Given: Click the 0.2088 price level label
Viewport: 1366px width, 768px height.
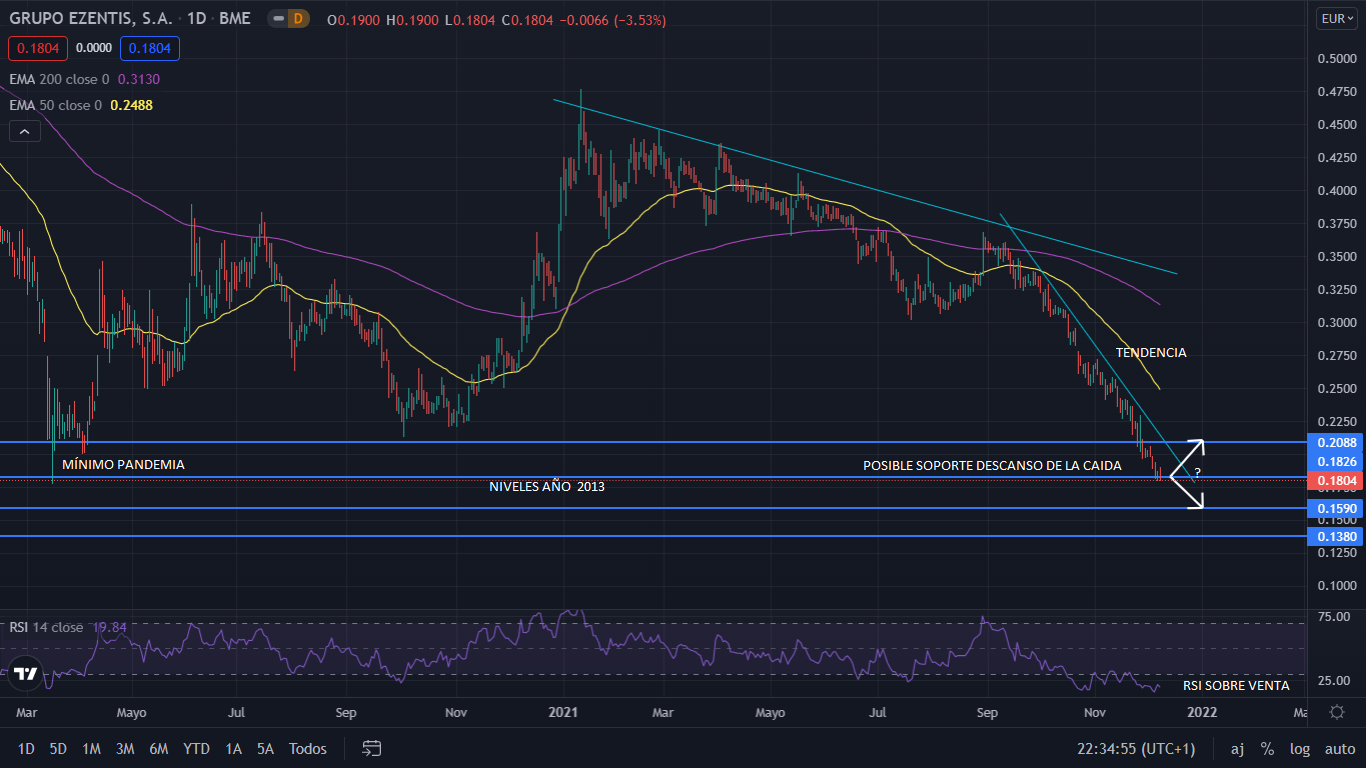Looking at the screenshot, I should click(x=1336, y=442).
